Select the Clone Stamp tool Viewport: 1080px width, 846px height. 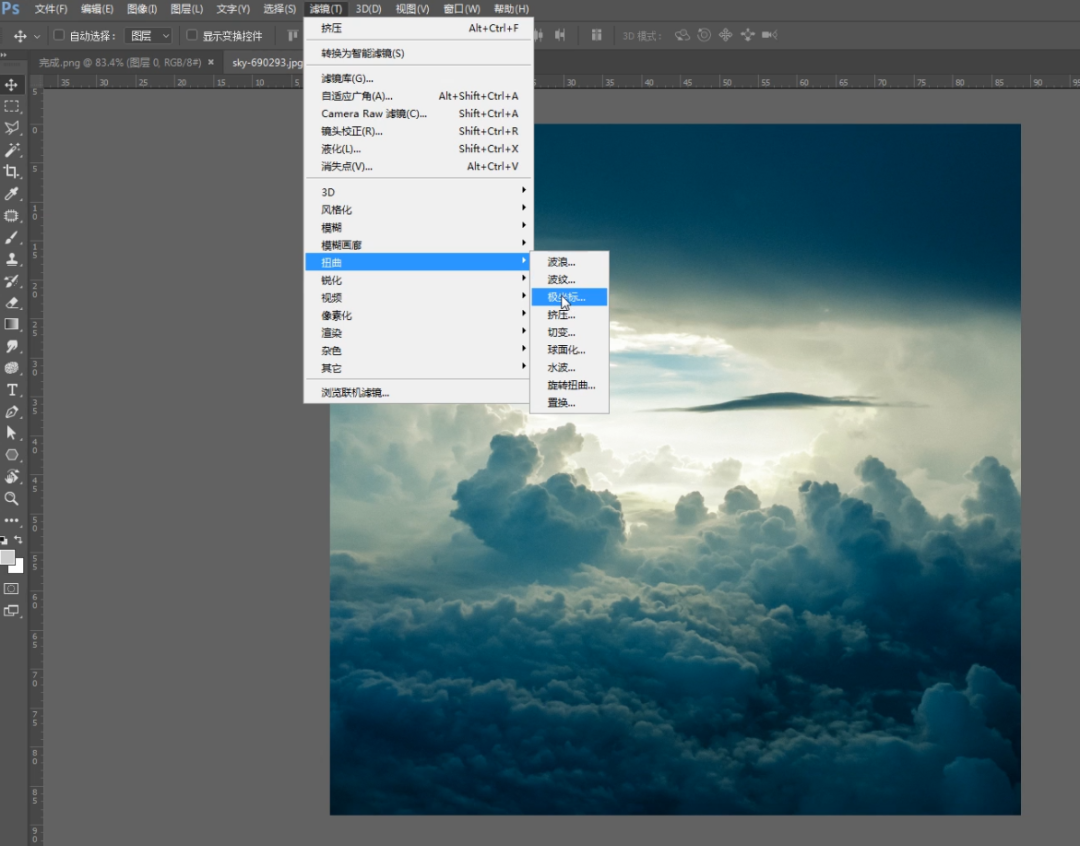pos(12,259)
